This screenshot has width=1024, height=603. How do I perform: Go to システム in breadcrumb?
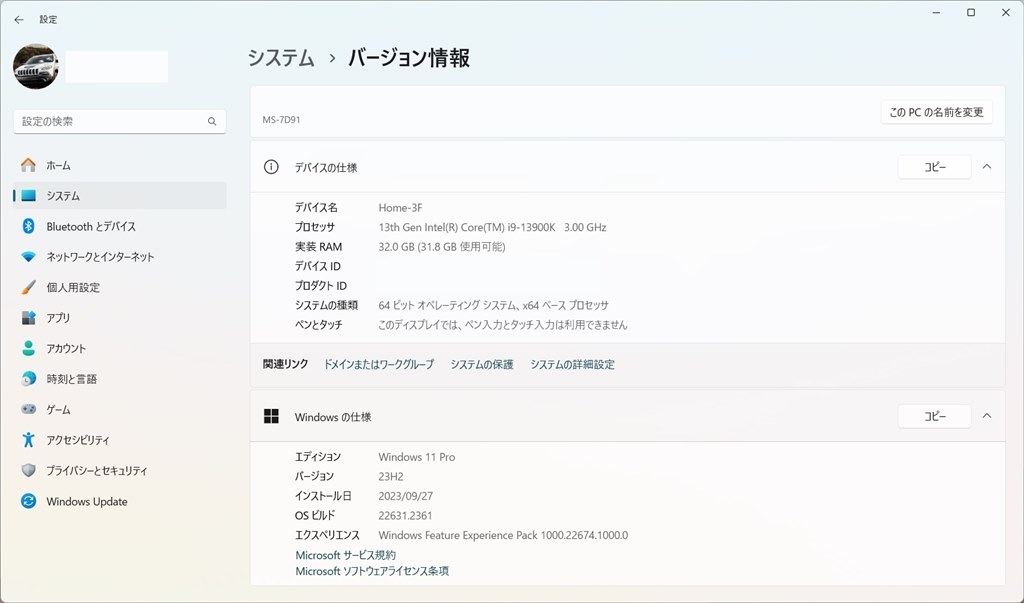[281, 58]
